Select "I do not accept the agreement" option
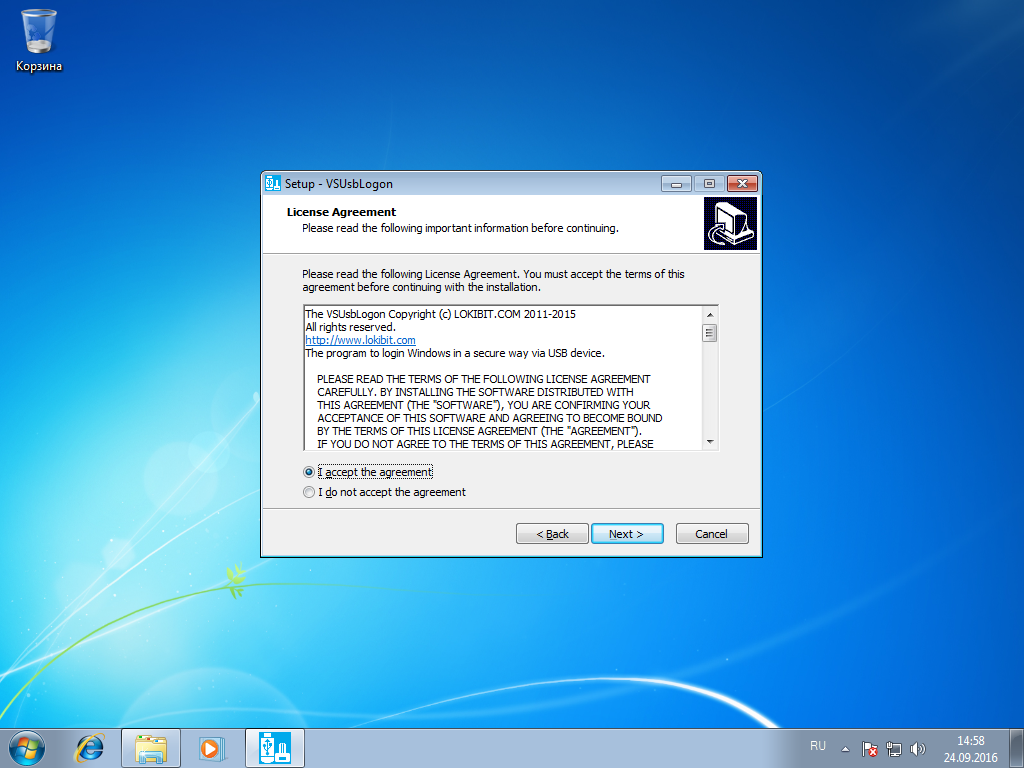Screen dimensions: 1024x768 click(309, 492)
